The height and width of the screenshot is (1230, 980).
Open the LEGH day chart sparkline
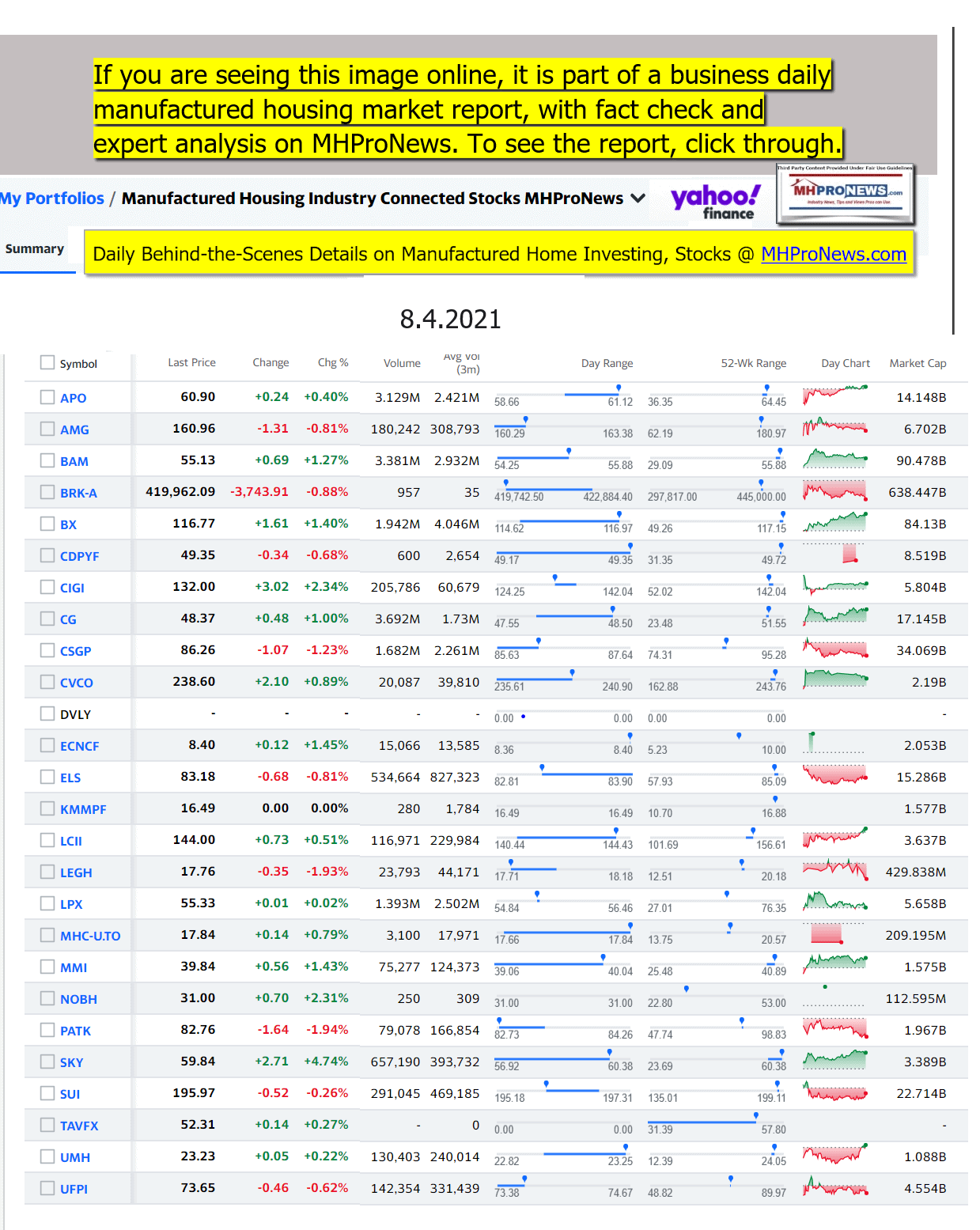coord(834,869)
